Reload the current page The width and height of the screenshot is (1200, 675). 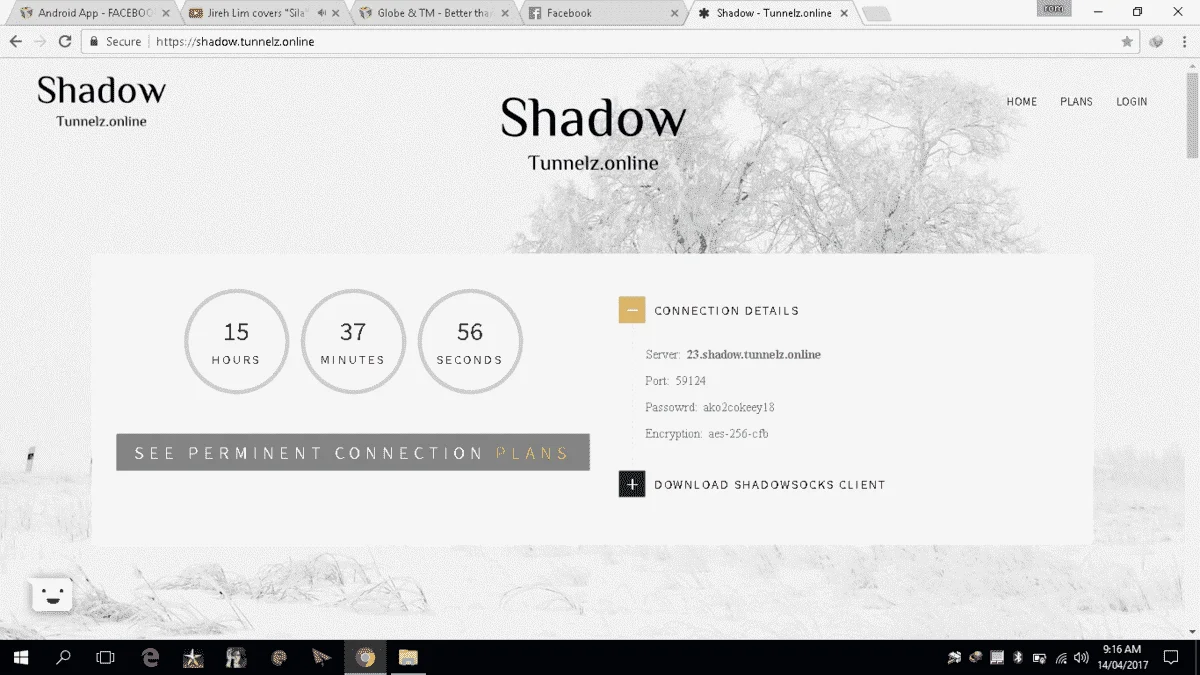tap(65, 42)
